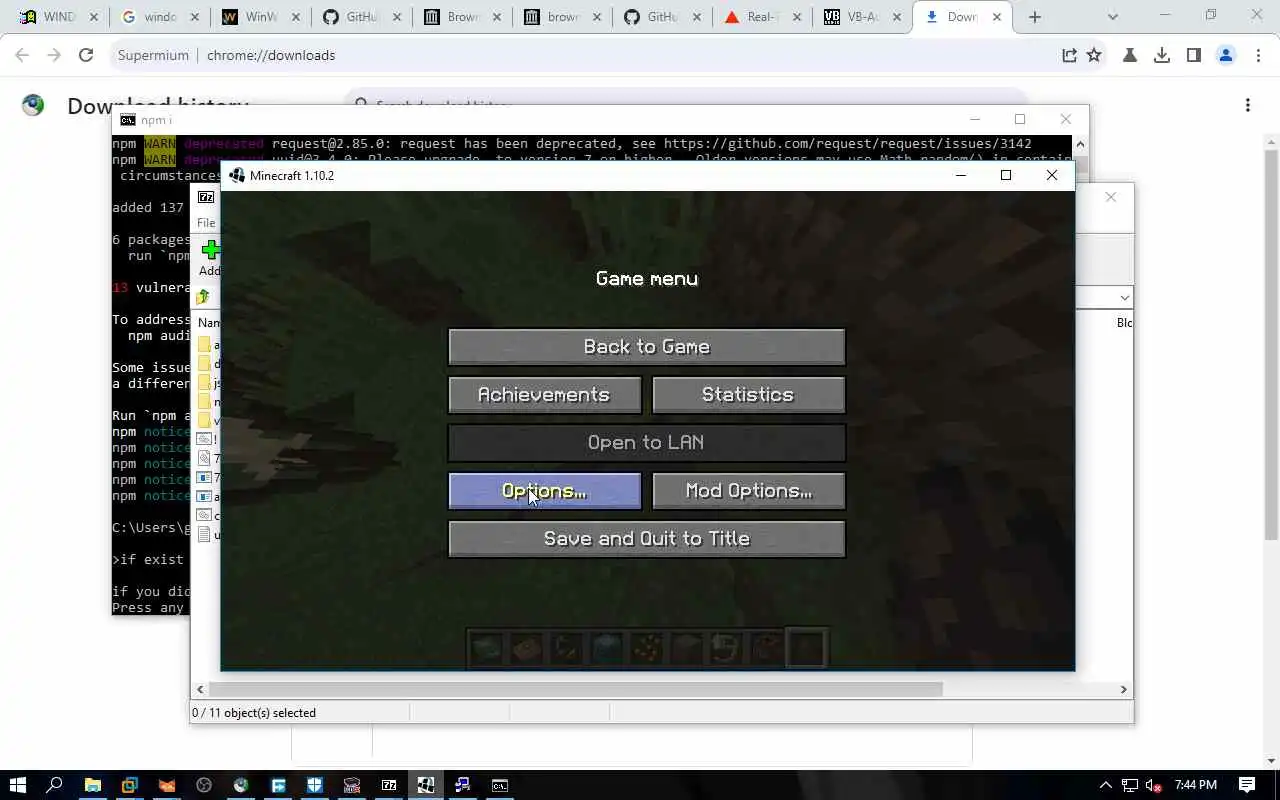Bookmark this page with the star icon

click(1094, 56)
